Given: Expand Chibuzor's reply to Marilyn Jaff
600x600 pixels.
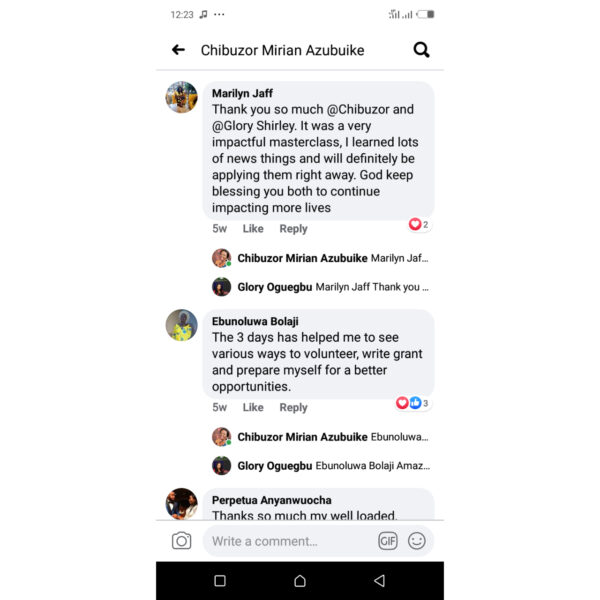Looking at the screenshot, I should (x=320, y=258).
